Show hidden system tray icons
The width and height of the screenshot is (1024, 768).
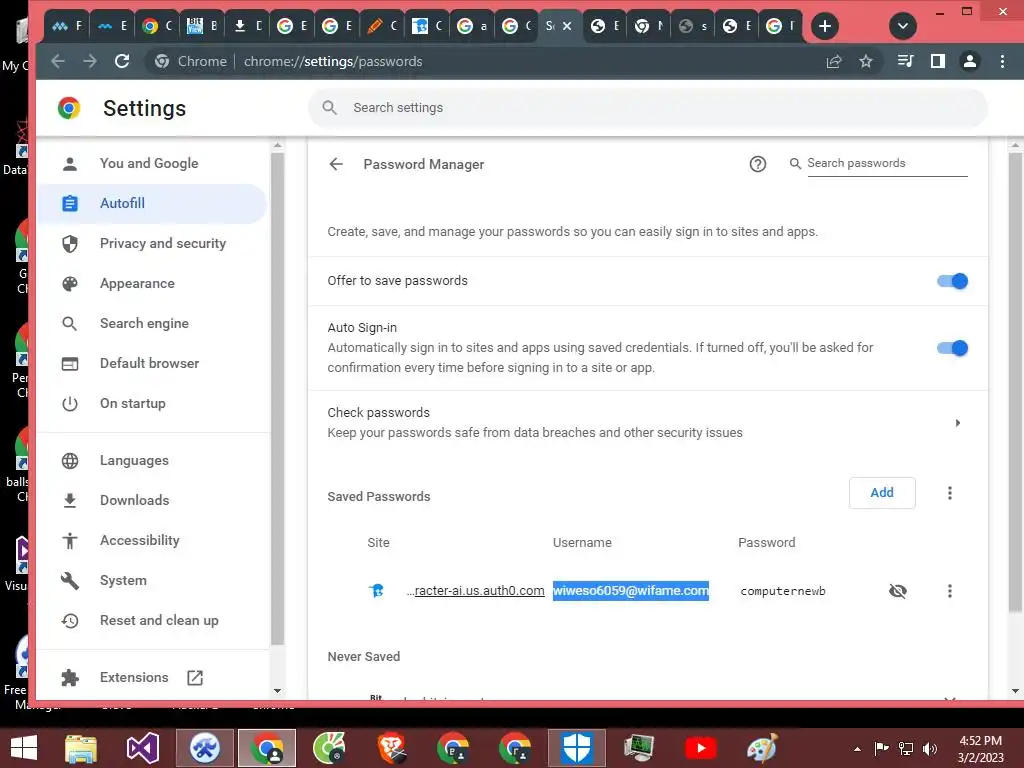[857, 749]
